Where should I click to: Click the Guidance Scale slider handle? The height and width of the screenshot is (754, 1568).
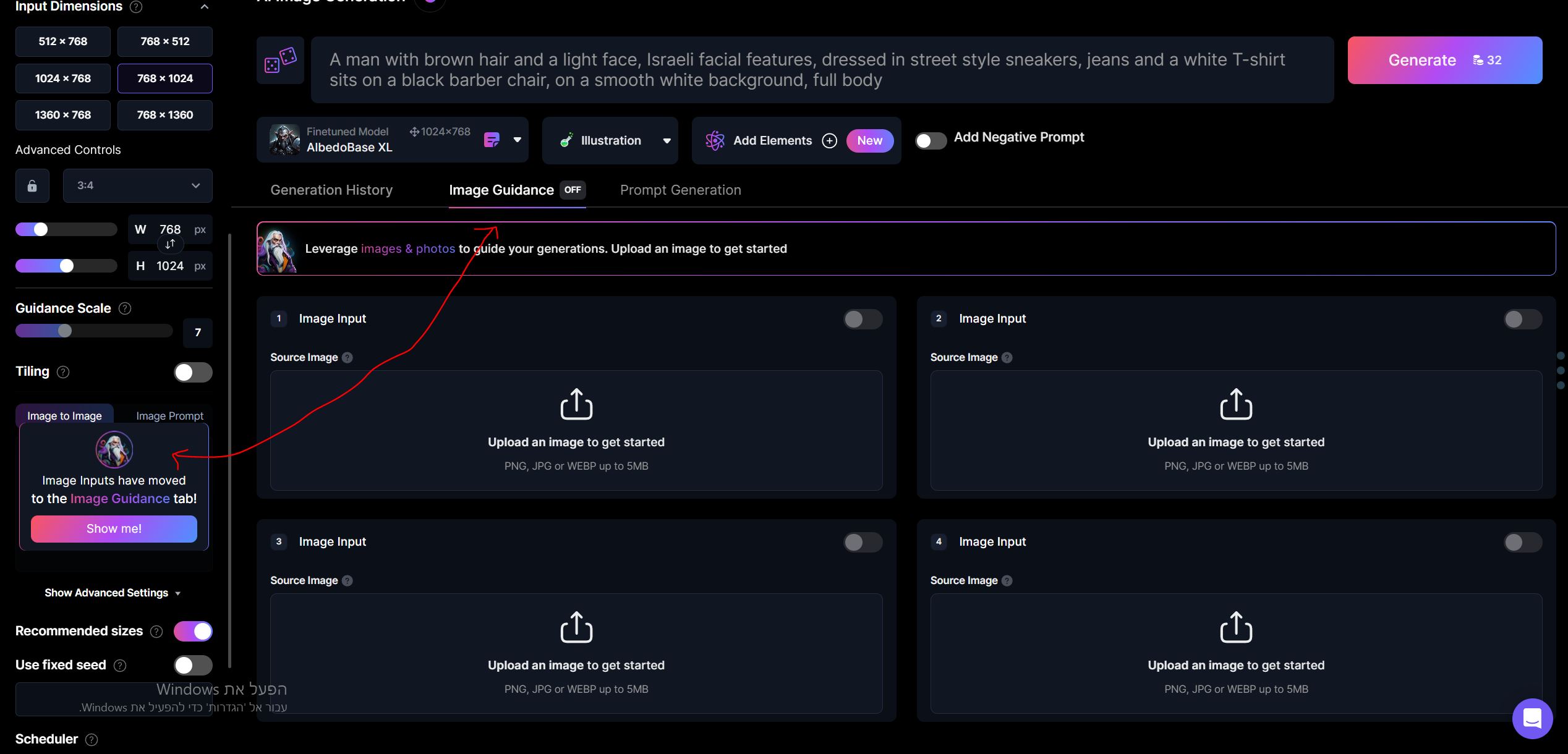pyautogui.click(x=65, y=331)
